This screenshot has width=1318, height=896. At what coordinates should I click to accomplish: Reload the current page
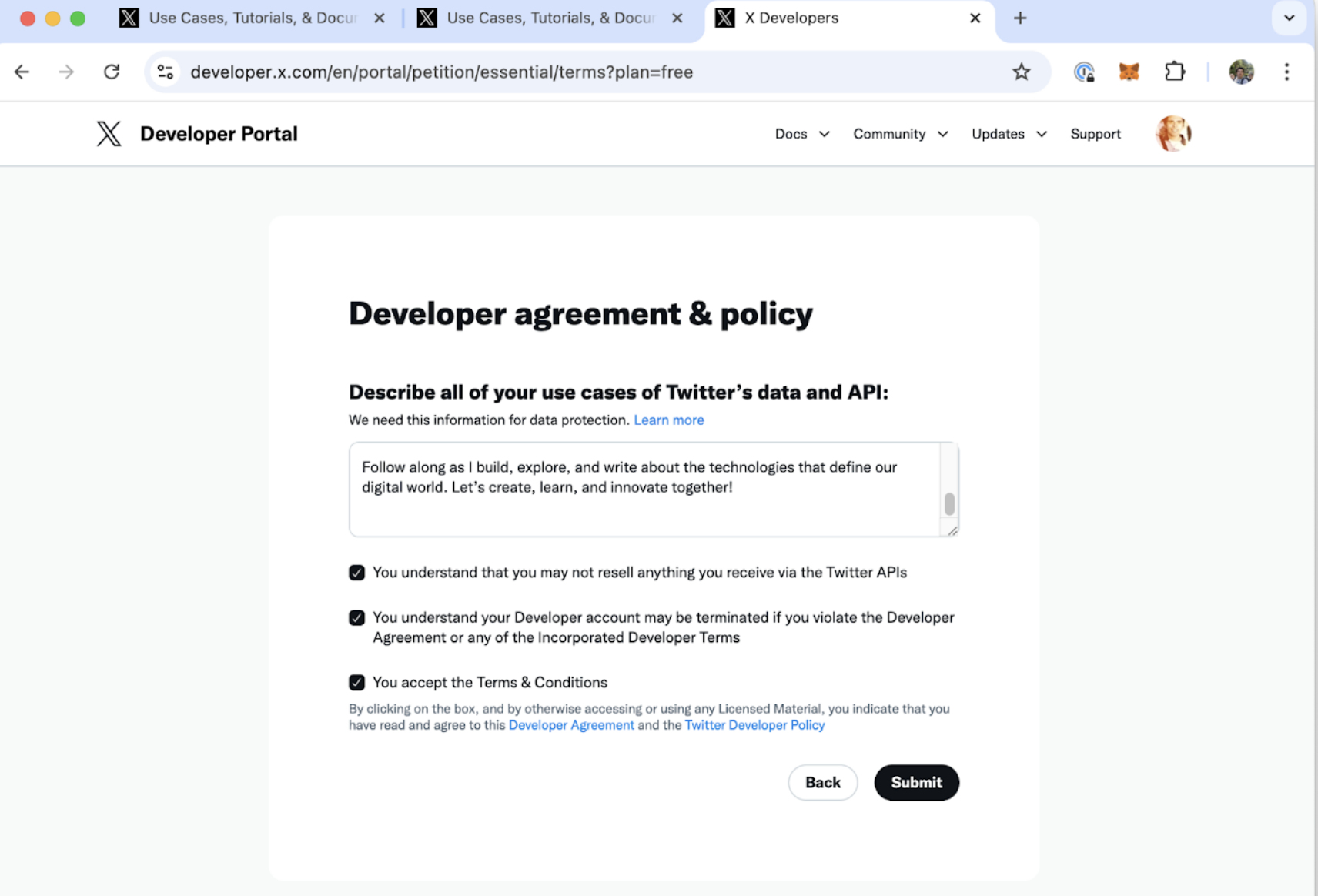[x=112, y=72]
